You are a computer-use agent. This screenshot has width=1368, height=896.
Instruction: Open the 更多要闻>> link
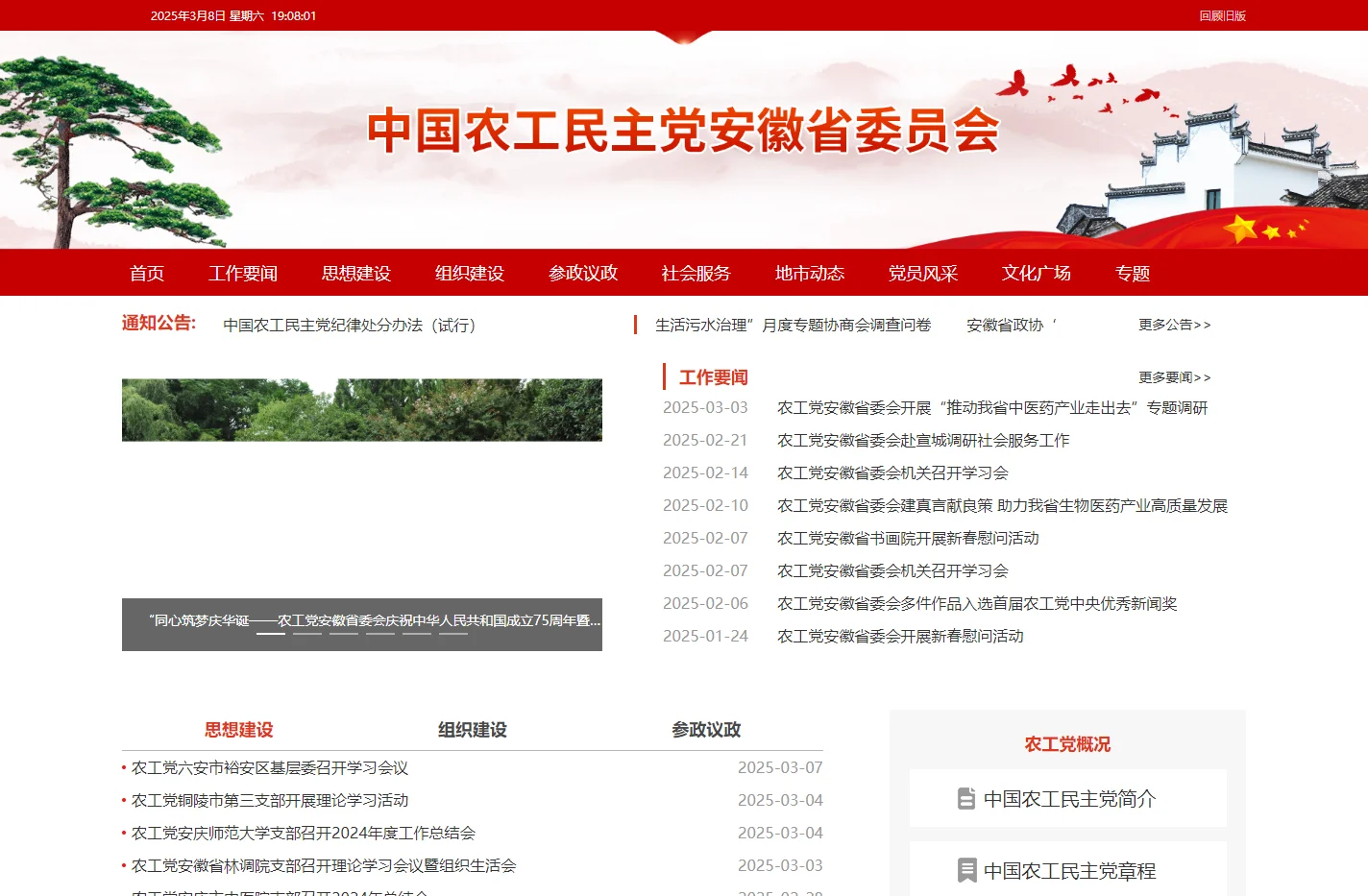point(1175,377)
